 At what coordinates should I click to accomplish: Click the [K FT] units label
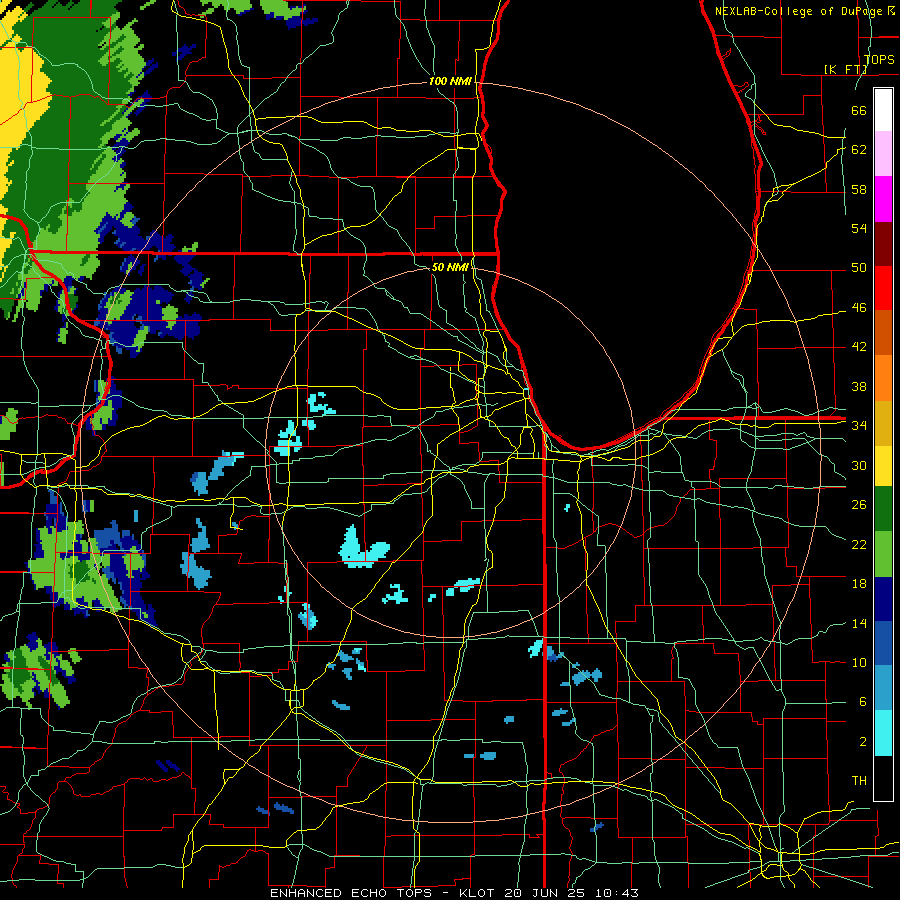[x=845, y=69]
